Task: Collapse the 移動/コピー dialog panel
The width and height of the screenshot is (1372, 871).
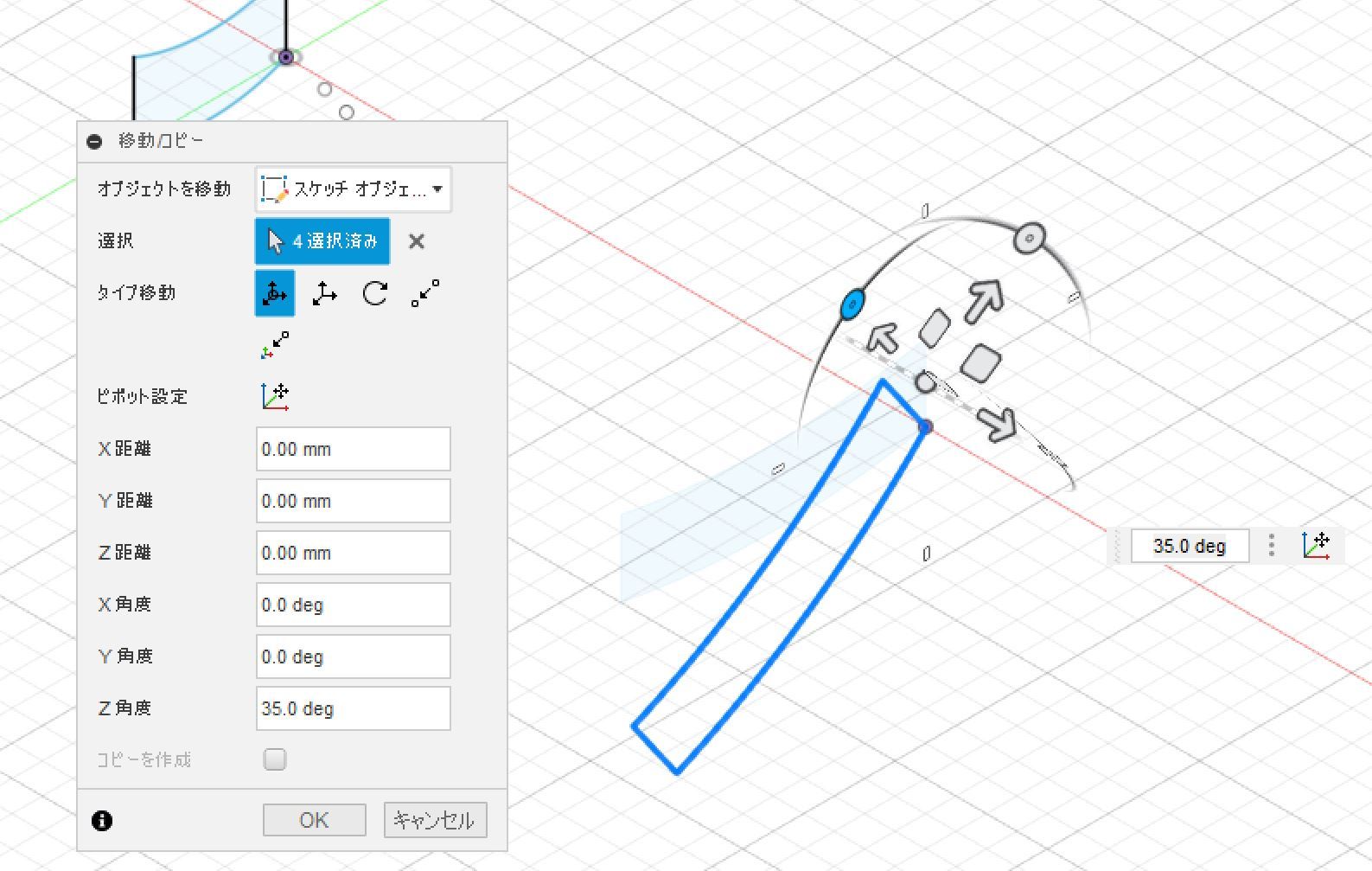Action: (x=94, y=141)
